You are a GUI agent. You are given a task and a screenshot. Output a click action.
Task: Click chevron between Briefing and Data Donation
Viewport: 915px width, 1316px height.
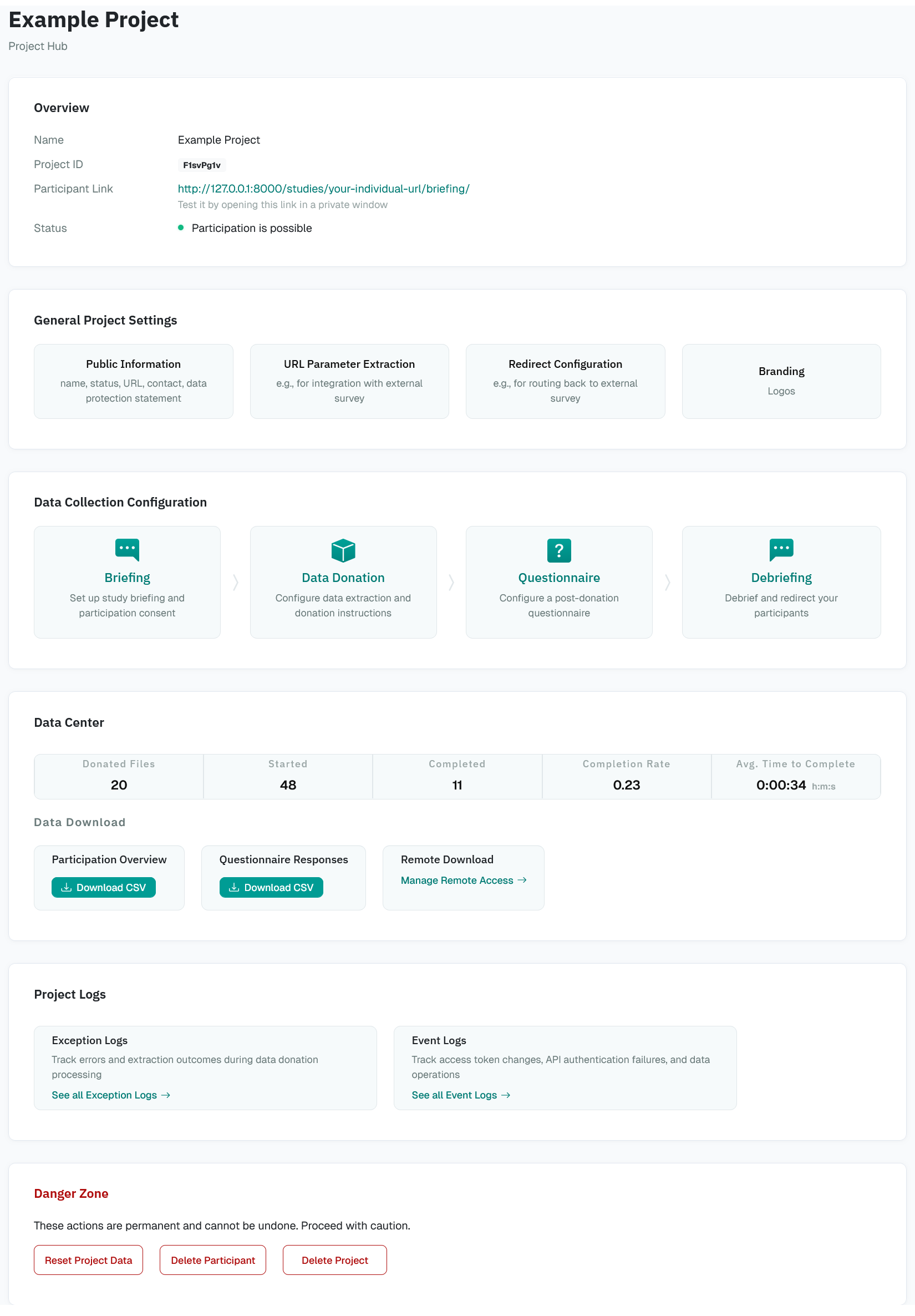point(235,583)
